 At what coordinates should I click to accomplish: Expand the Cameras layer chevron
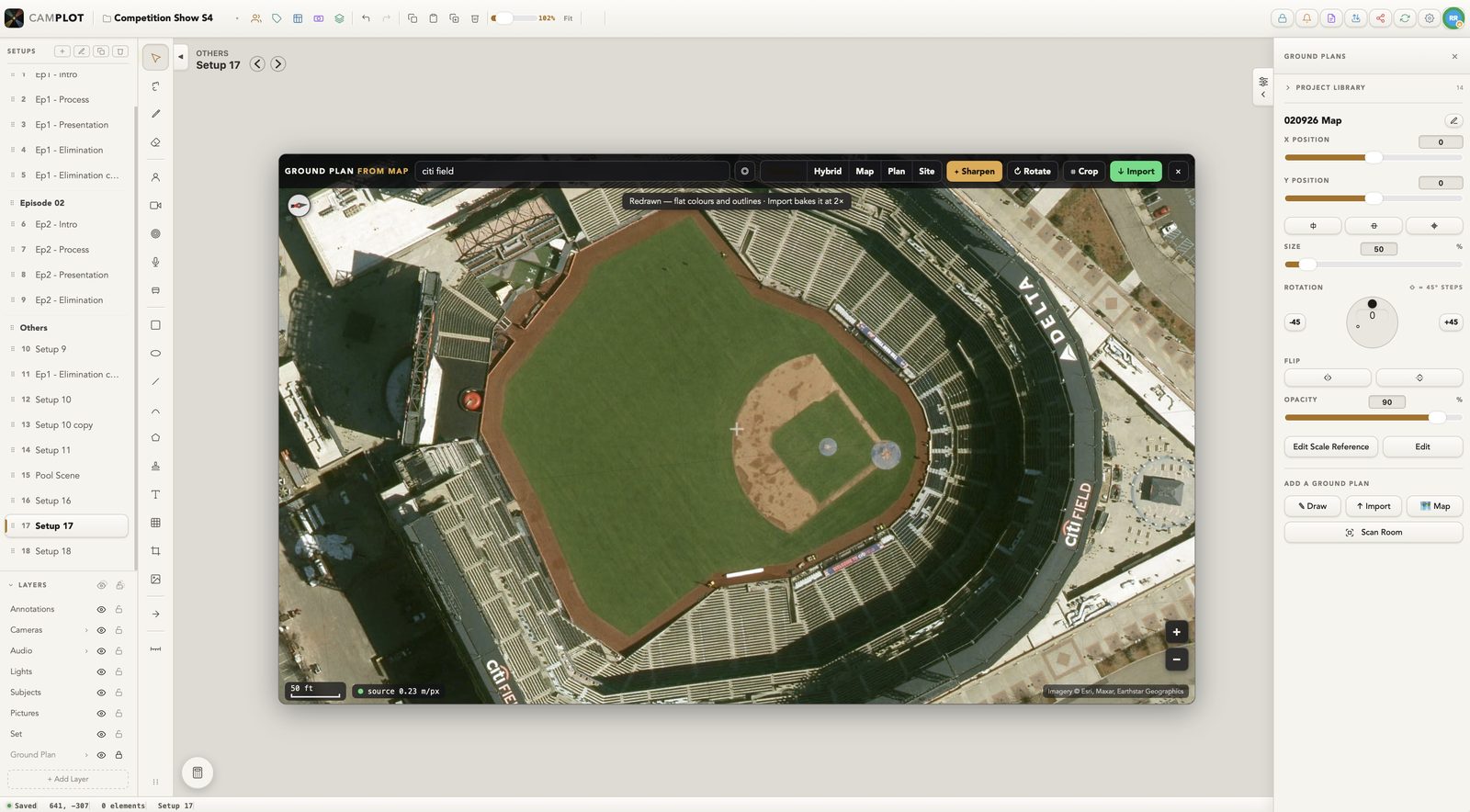click(x=86, y=630)
